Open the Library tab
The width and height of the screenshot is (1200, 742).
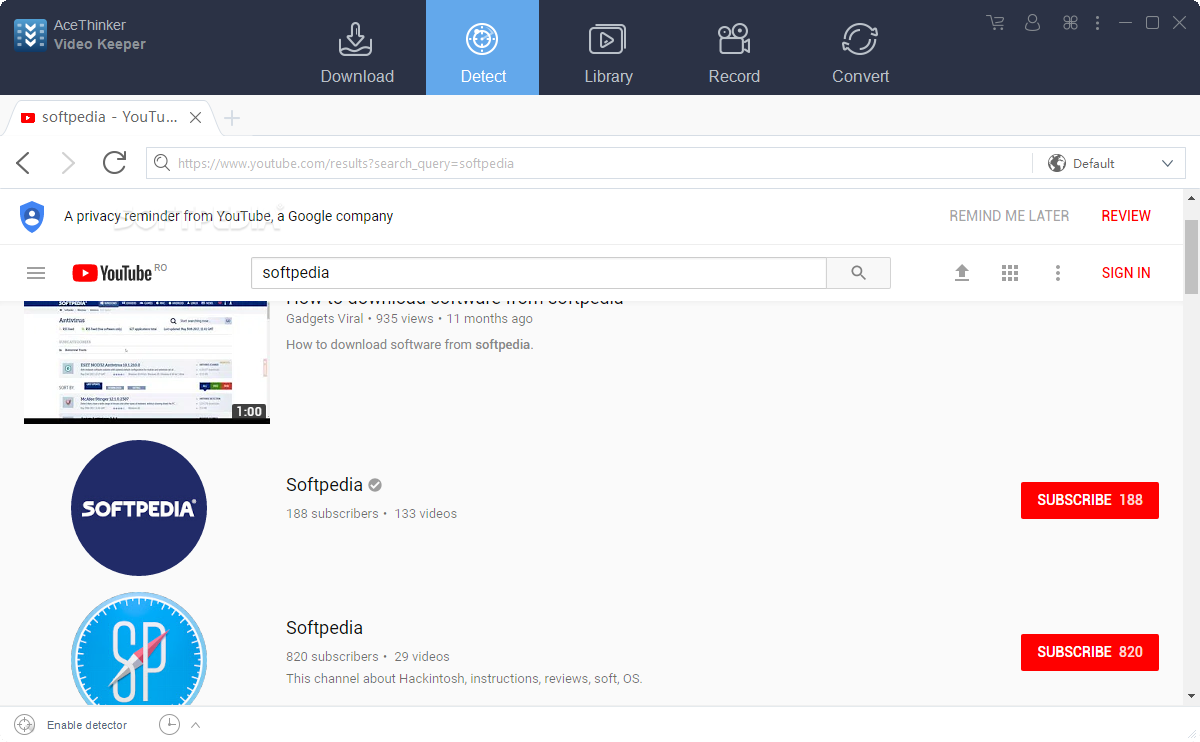click(x=608, y=48)
